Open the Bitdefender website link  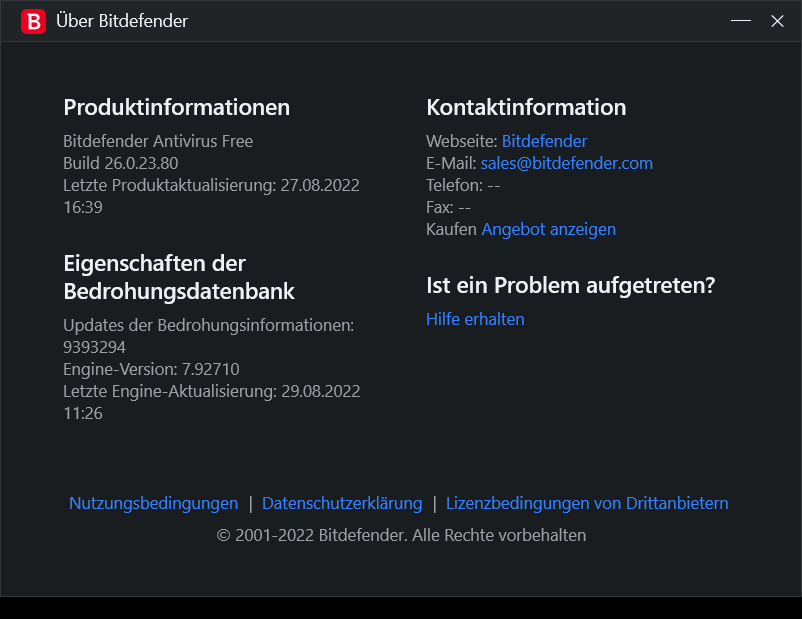(544, 141)
